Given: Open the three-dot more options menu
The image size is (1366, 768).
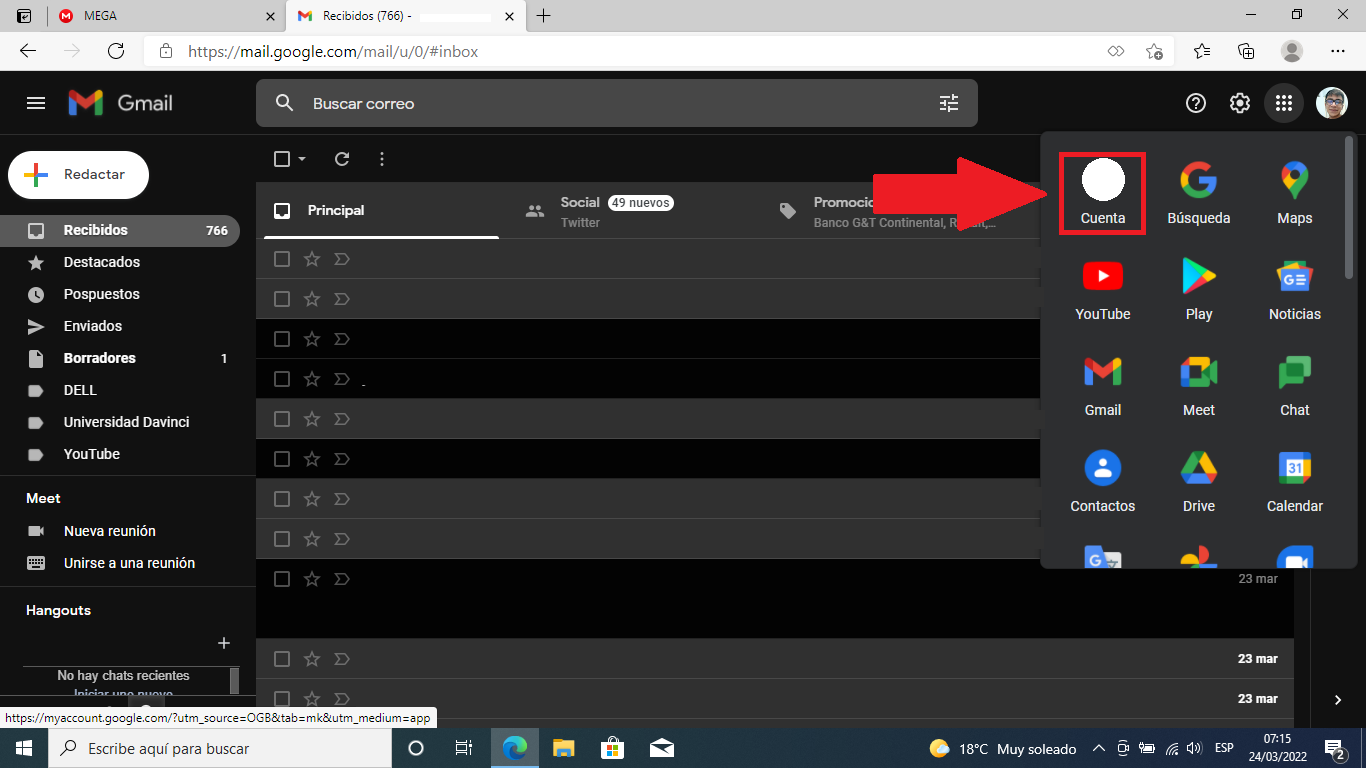Looking at the screenshot, I should coord(382,159).
